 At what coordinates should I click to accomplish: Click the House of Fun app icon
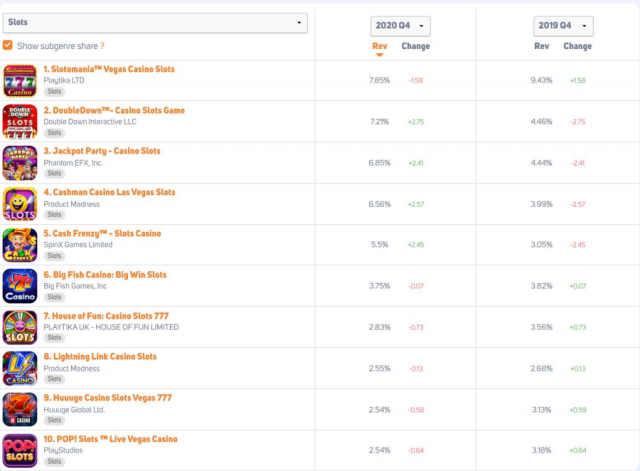tap(20, 327)
